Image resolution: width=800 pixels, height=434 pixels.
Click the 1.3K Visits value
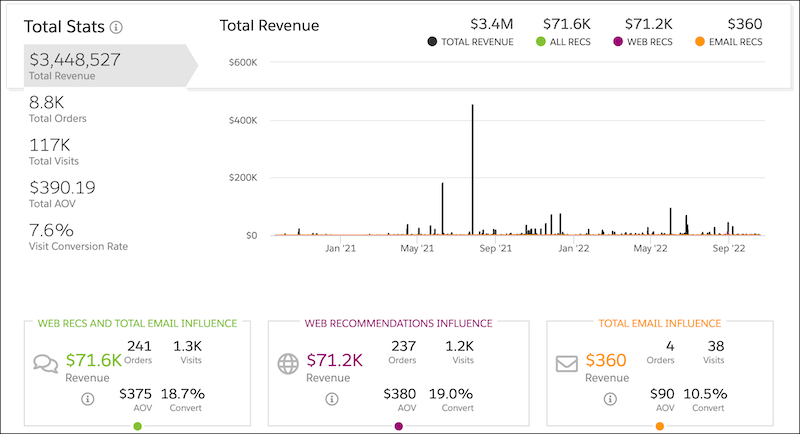[x=187, y=346]
